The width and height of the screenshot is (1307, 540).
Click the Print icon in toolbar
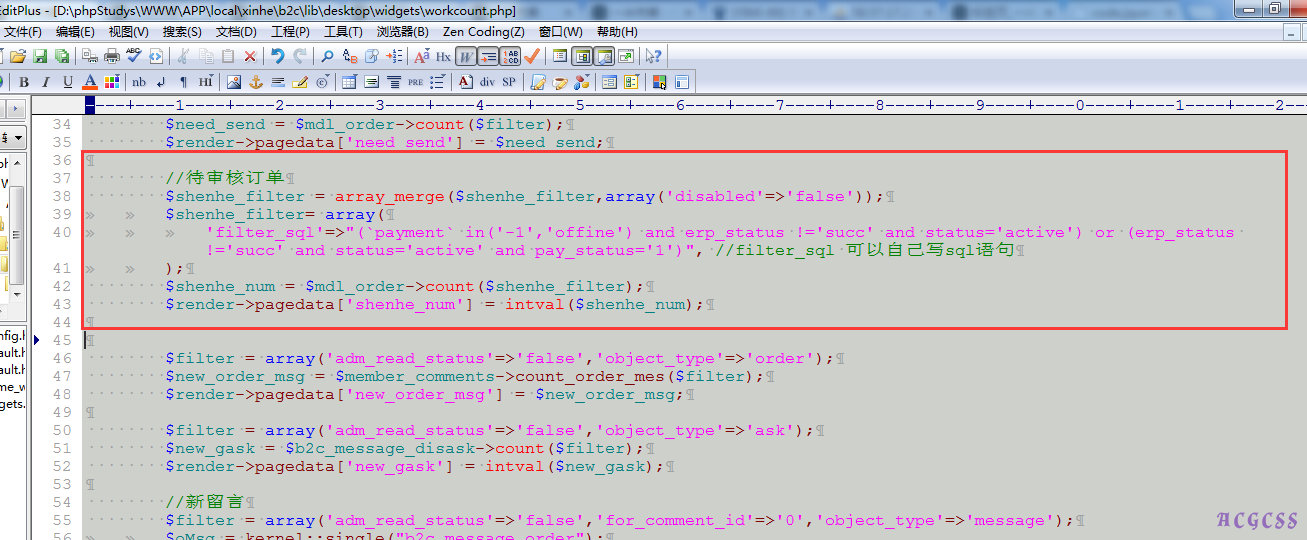[x=112, y=56]
